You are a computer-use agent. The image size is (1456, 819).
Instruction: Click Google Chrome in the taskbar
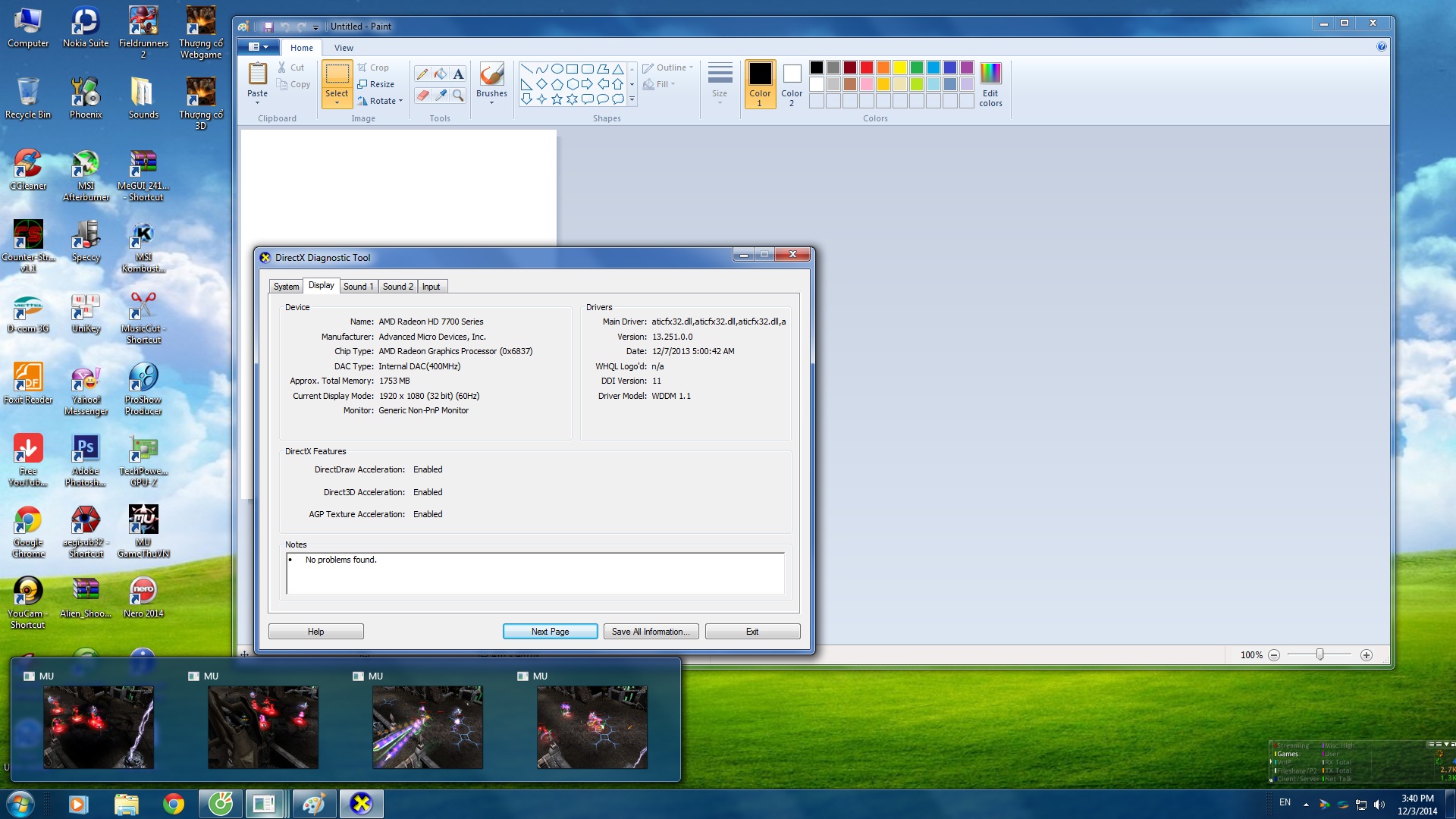(174, 804)
